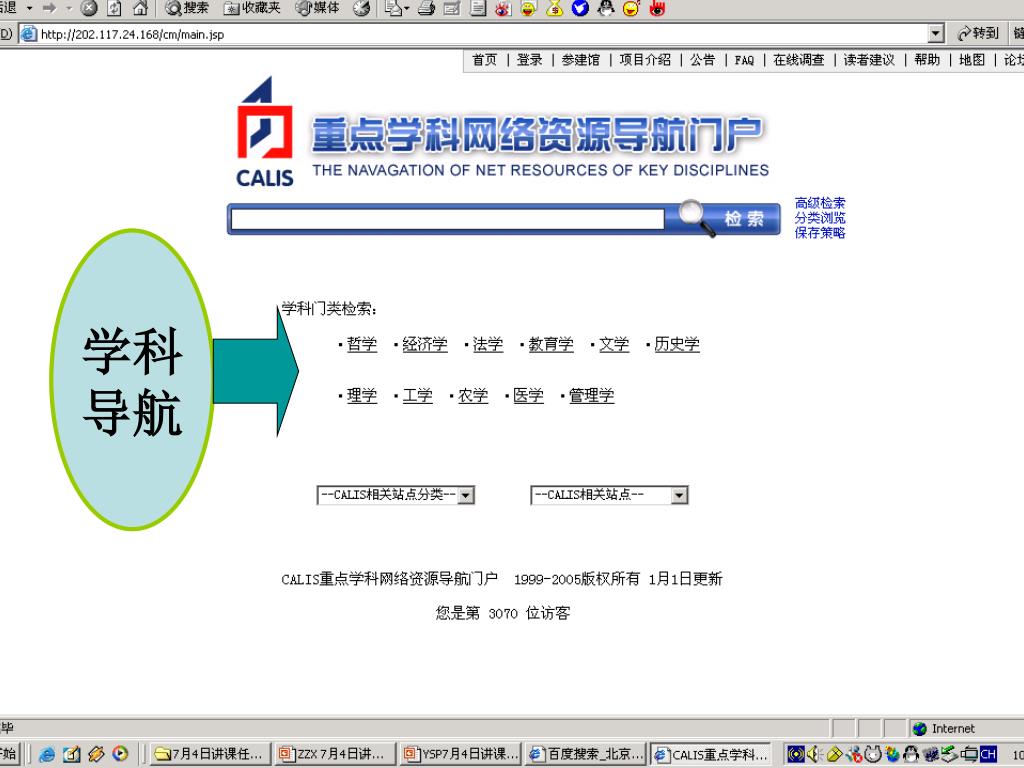Open the 读者建议 reader suggestions item

coord(869,60)
